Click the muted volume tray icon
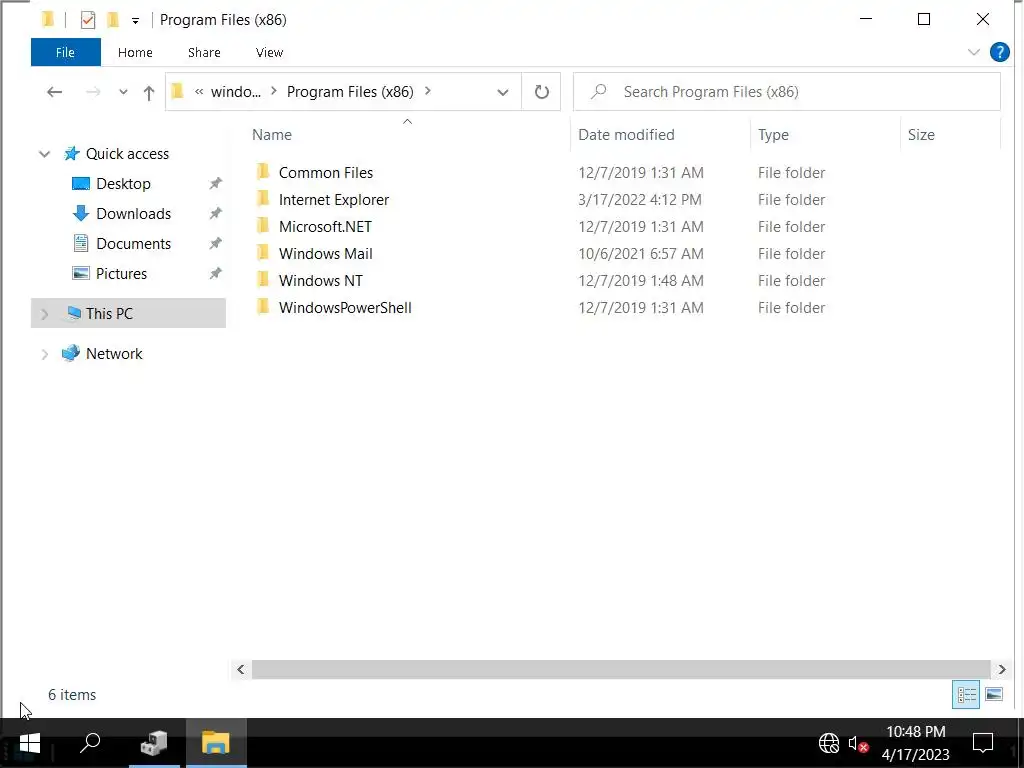Screen dimensions: 1024x768 [x=858, y=743]
